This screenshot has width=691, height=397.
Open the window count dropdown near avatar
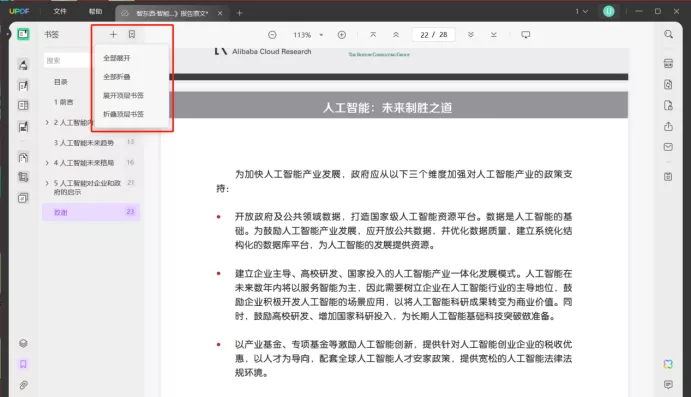click(581, 11)
